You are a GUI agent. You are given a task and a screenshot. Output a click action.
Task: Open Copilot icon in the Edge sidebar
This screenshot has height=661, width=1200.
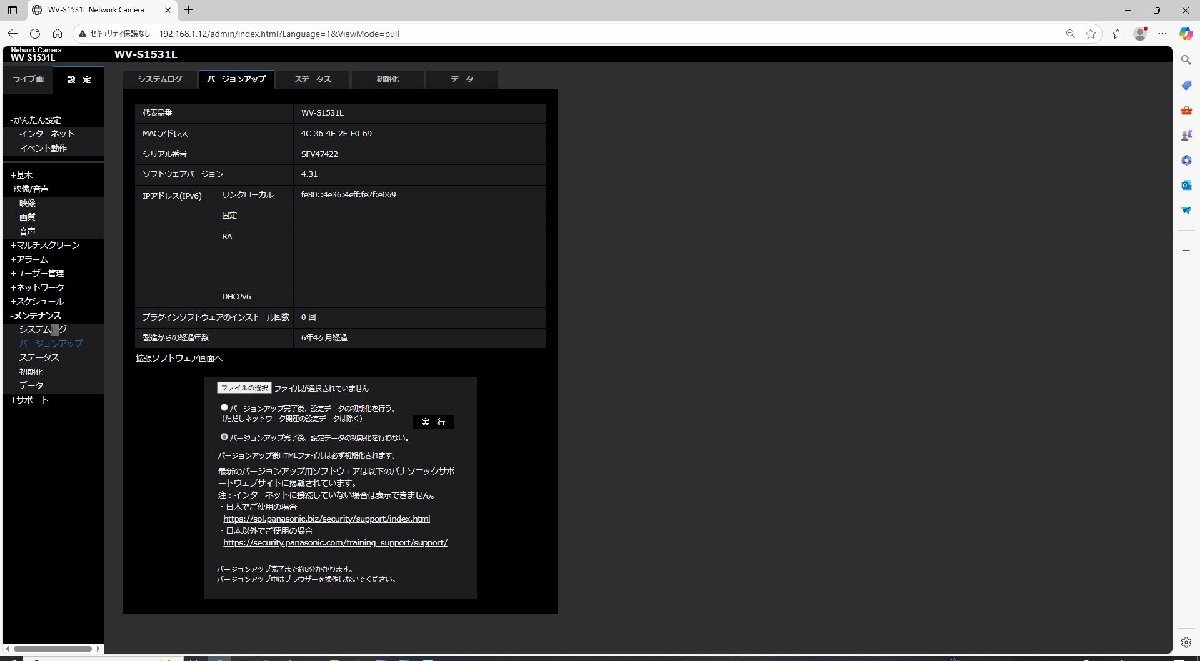(1186, 160)
